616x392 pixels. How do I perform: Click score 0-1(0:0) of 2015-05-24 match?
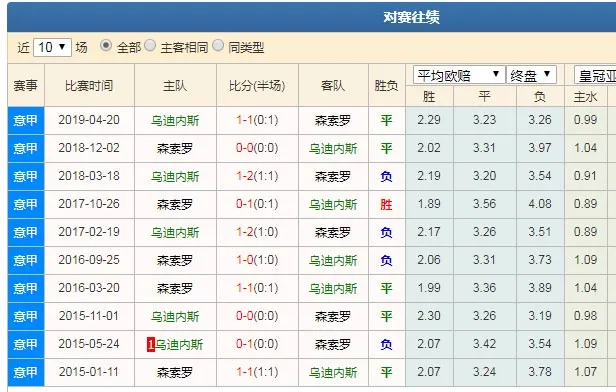click(257, 344)
